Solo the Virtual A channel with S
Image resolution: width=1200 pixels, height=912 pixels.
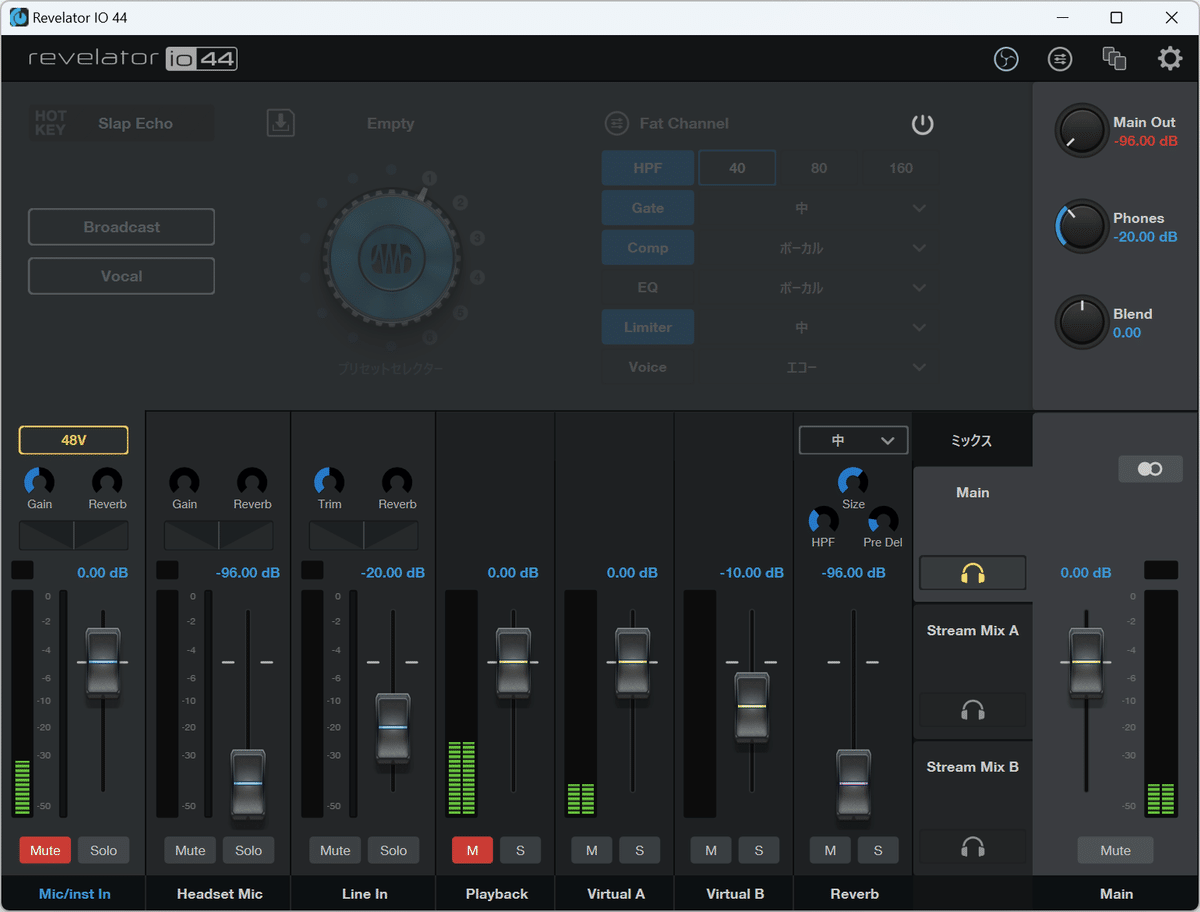[x=640, y=850]
